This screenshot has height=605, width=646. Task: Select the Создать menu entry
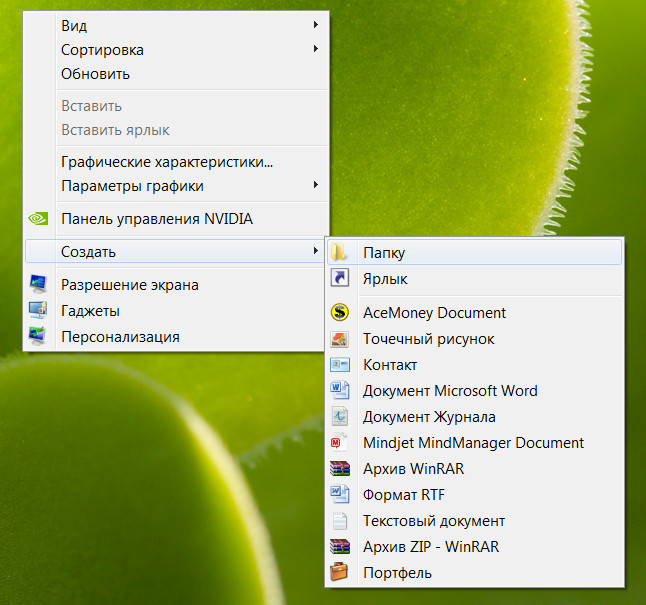tap(176, 251)
